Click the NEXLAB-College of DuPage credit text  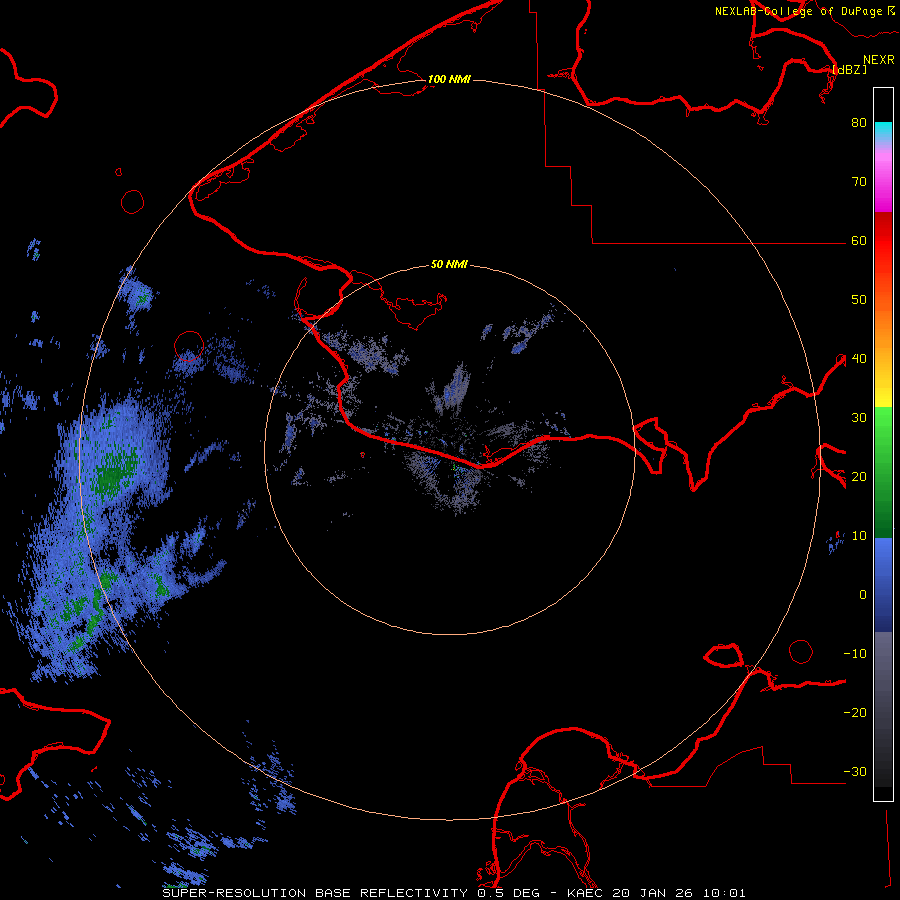[x=800, y=11]
